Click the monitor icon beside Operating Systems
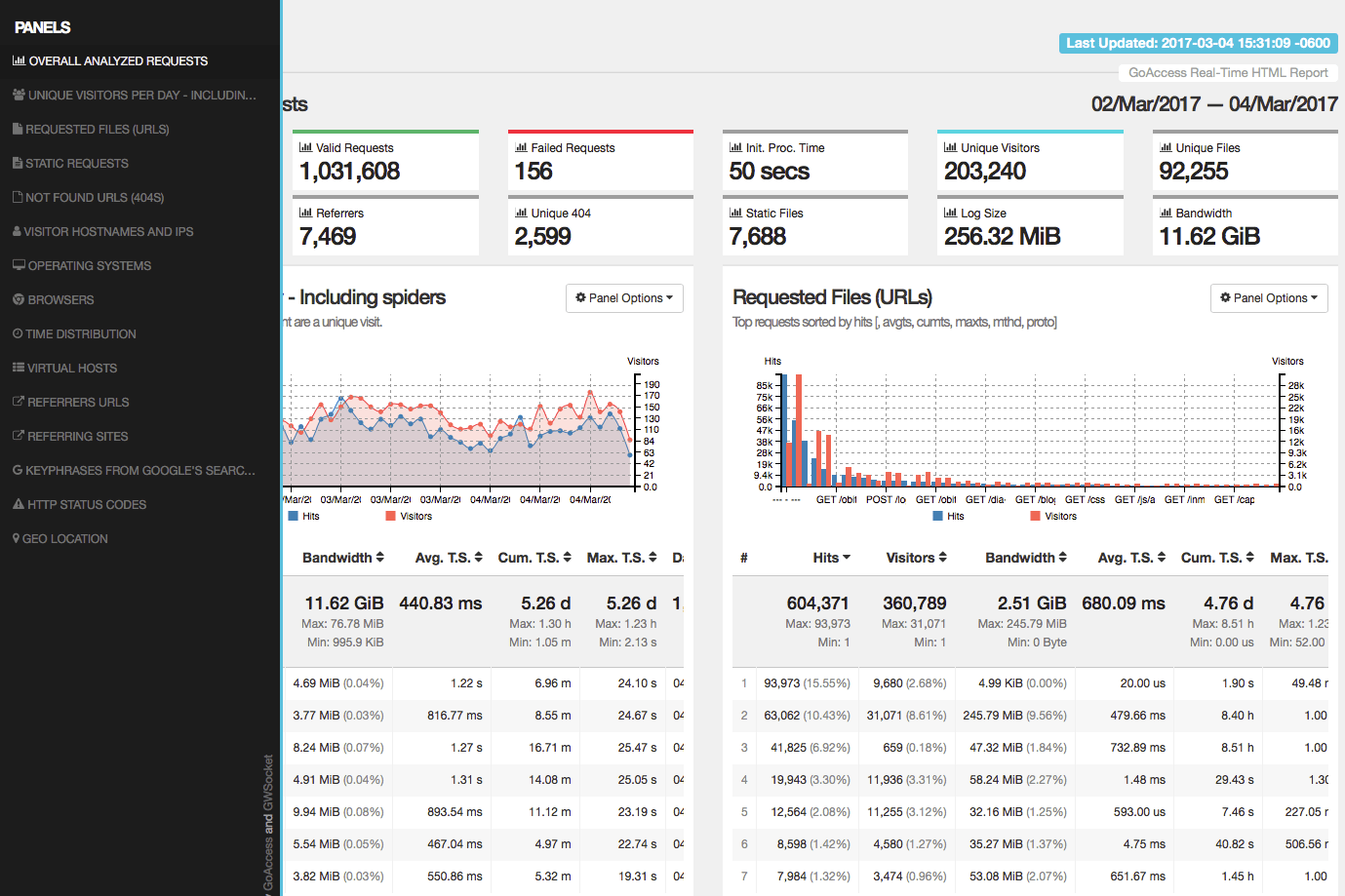 [x=19, y=265]
